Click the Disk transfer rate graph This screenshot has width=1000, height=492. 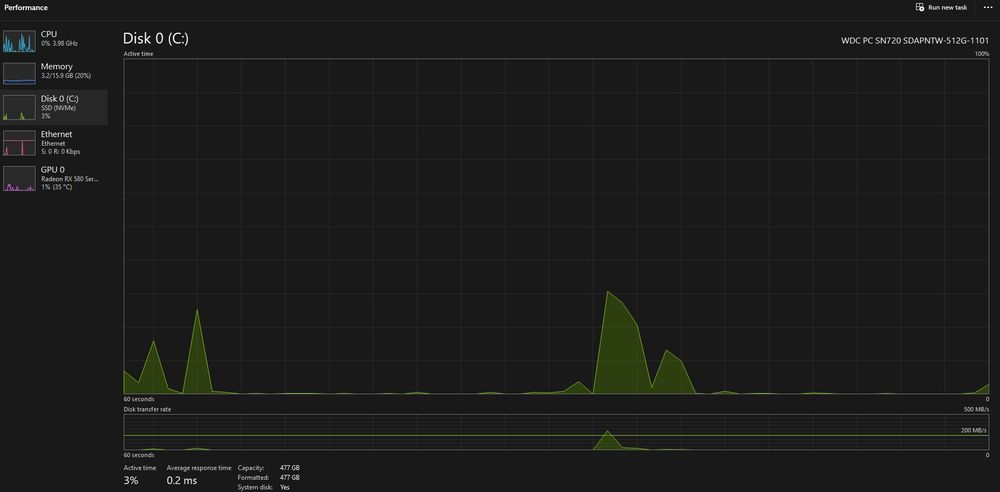tap(556, 432)
